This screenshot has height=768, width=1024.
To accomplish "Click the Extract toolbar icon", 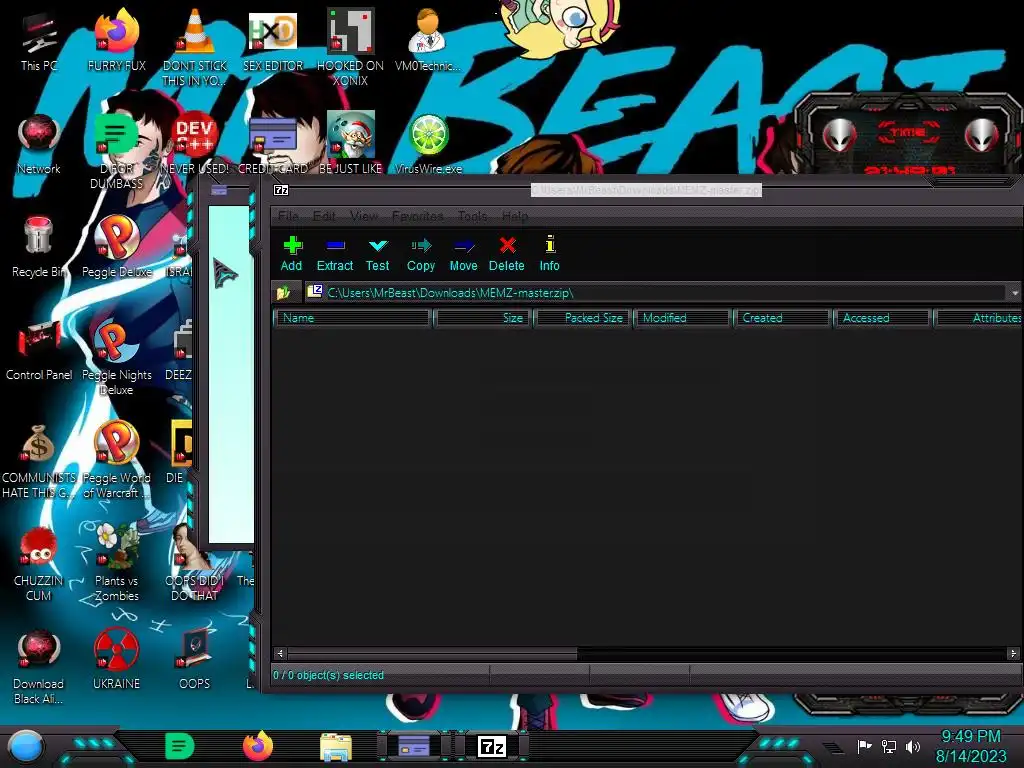I will point(335,253).
